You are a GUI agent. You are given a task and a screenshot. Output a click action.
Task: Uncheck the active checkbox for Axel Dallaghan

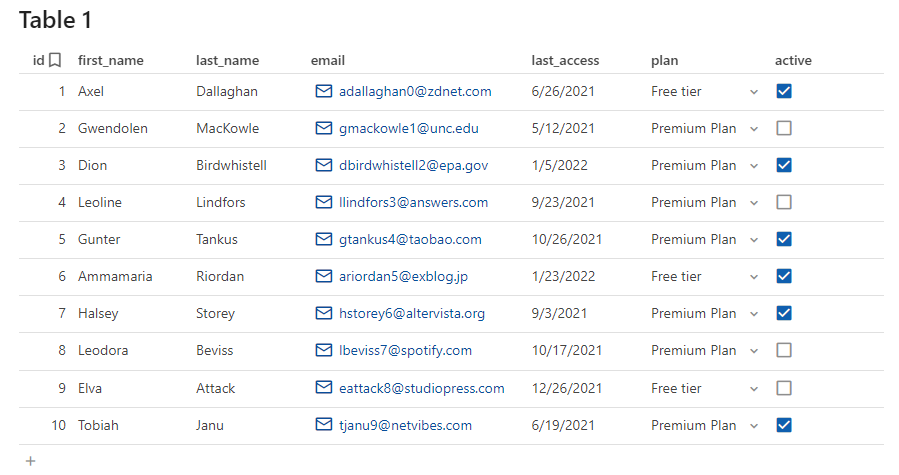pyautogui.click(x=784, y=91)
